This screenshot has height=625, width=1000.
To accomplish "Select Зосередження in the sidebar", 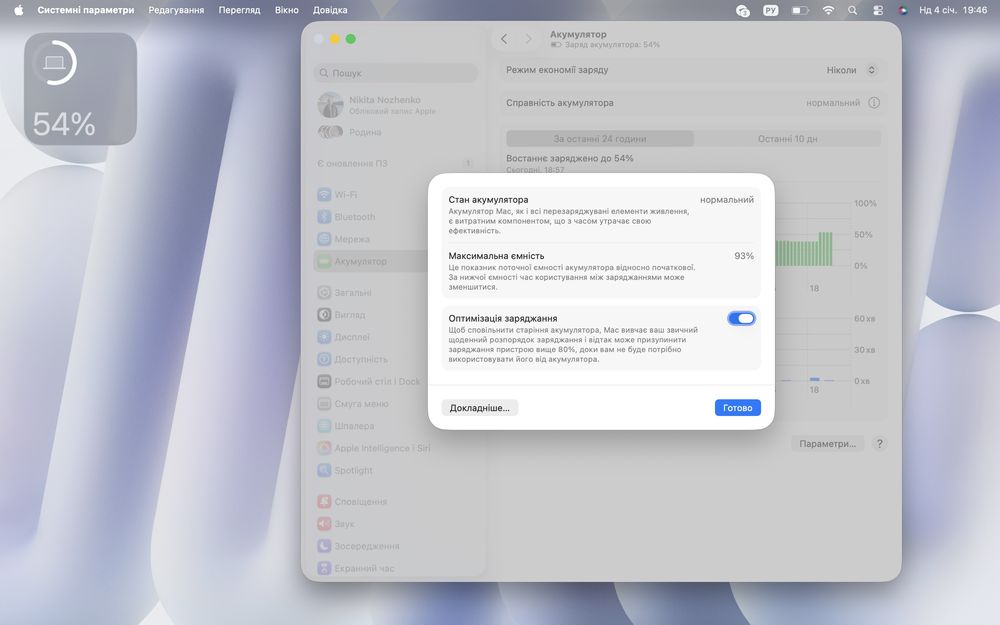I will coord(395,546).
